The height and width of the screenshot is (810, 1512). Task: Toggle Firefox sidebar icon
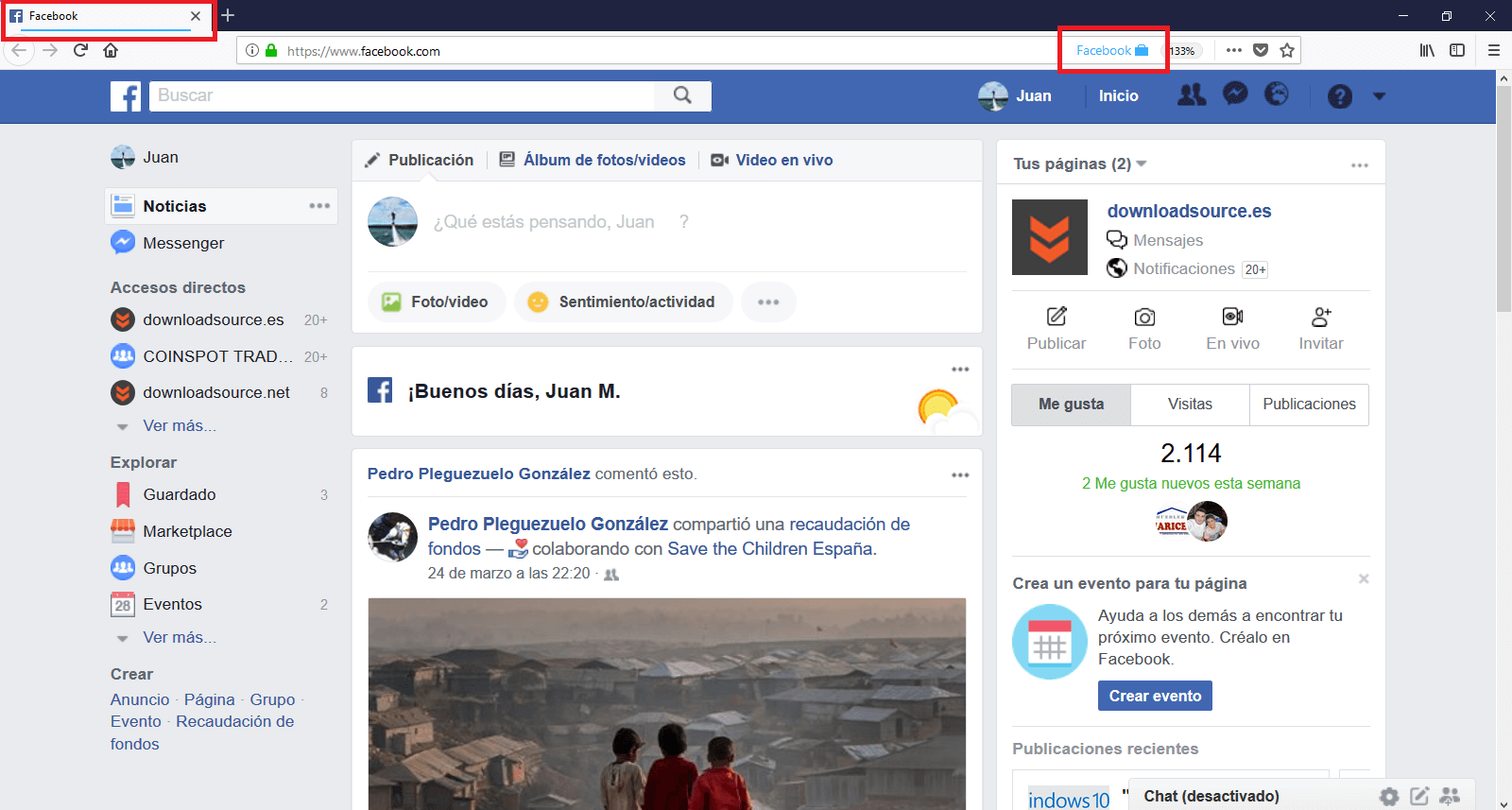coord(1457,50)
